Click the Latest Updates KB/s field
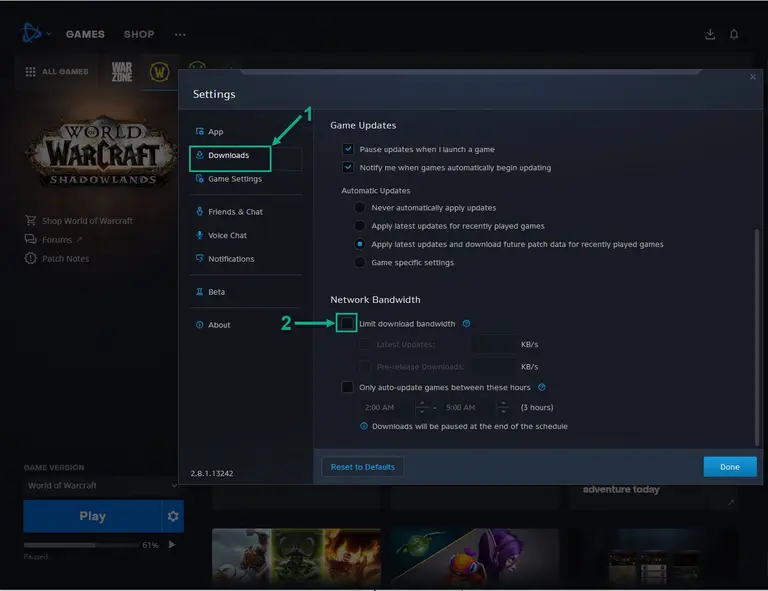768x591 pixels. tap(494, 344)
